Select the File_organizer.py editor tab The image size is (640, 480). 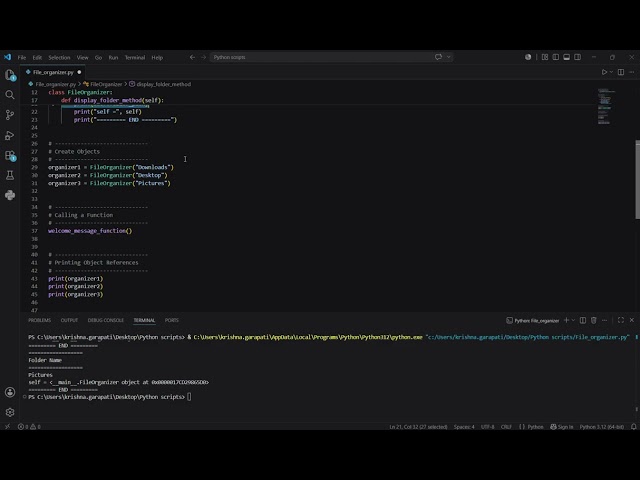click(53, 72)
